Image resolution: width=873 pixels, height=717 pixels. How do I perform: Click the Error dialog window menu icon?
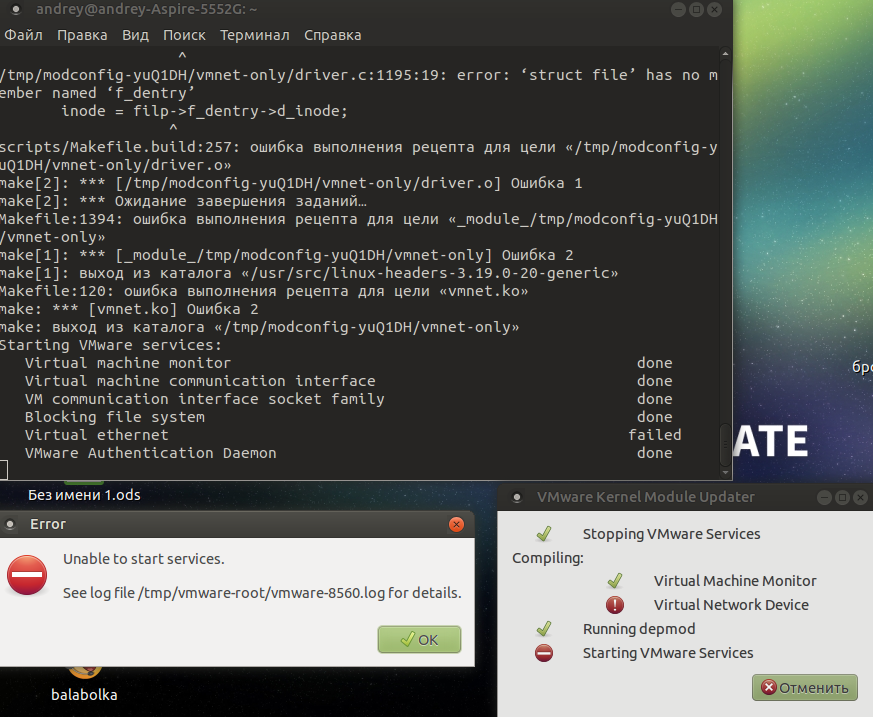click(10, 524)
